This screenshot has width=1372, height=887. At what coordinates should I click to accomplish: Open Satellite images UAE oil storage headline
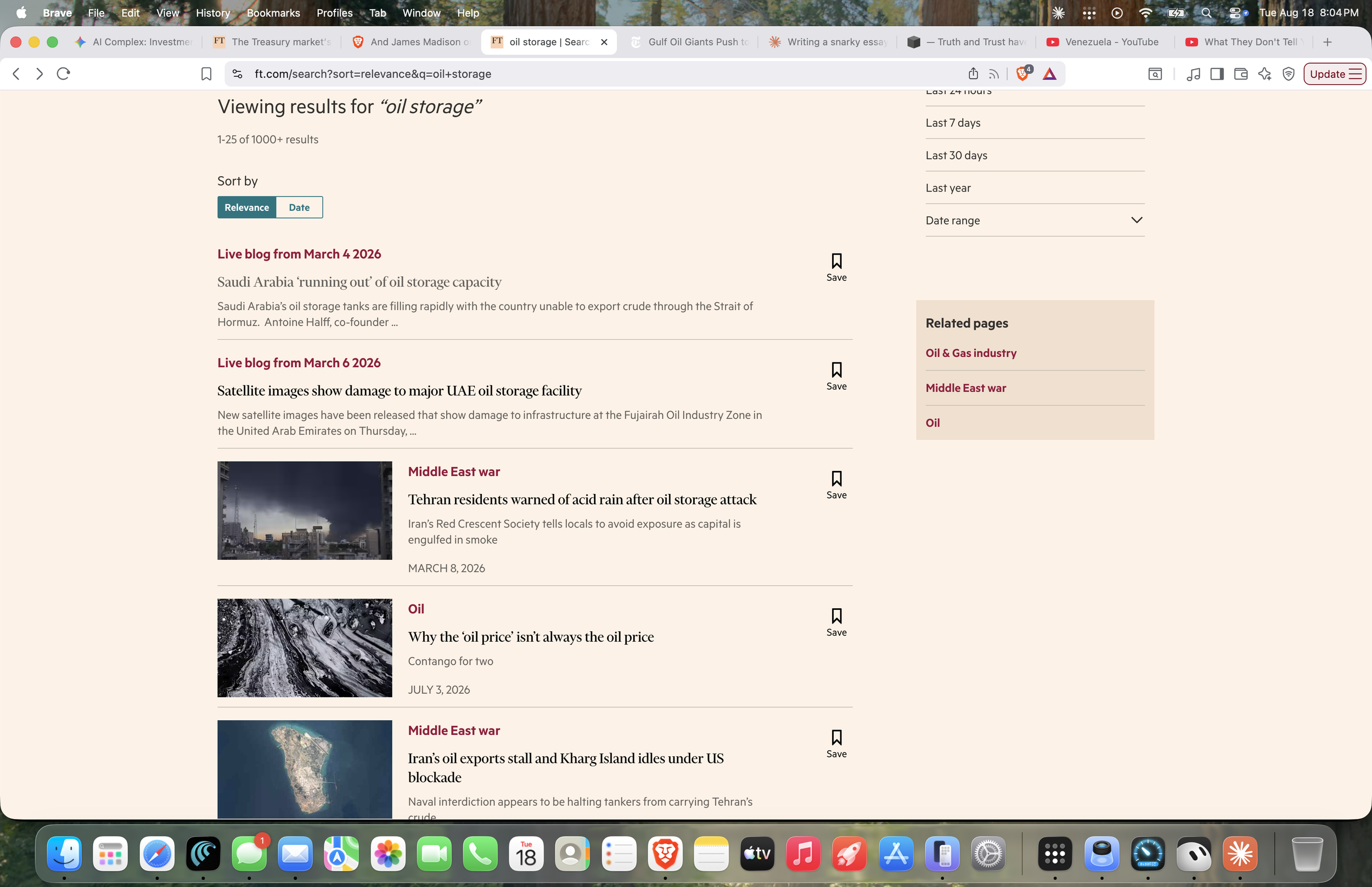[400, 390]
